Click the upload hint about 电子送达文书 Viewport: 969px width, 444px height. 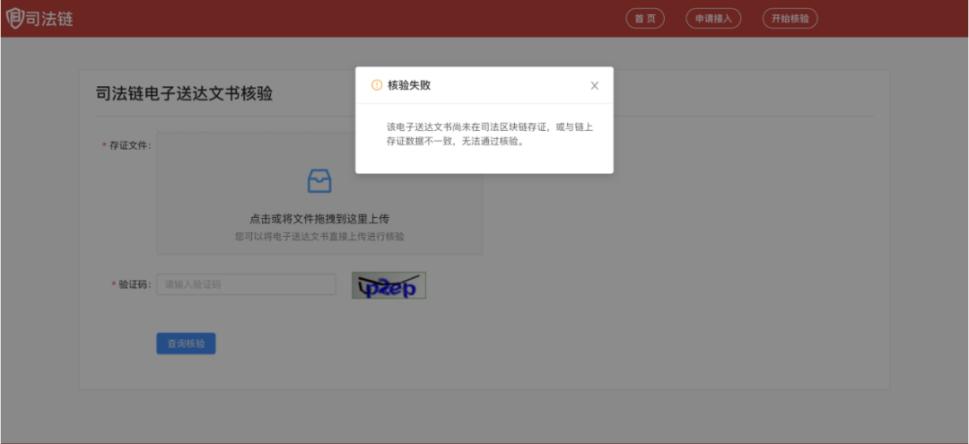(x=319, y=237)
